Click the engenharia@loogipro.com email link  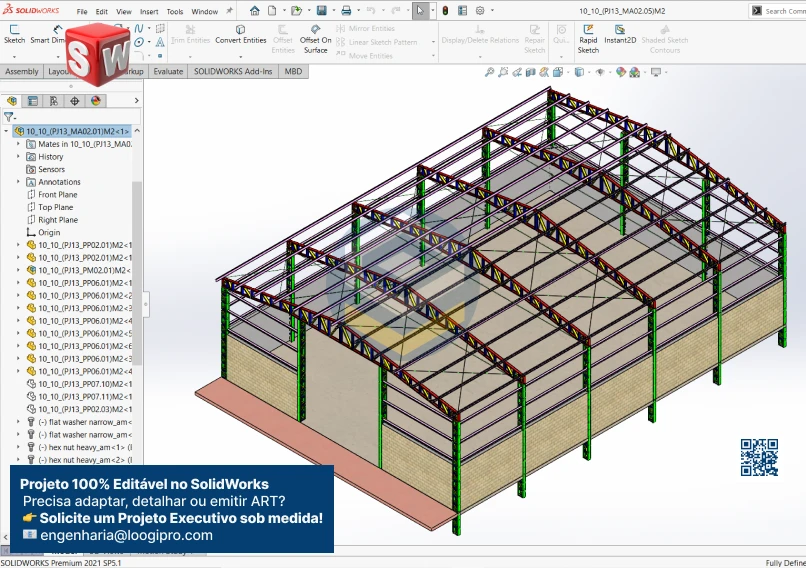(x=126, y=535)
